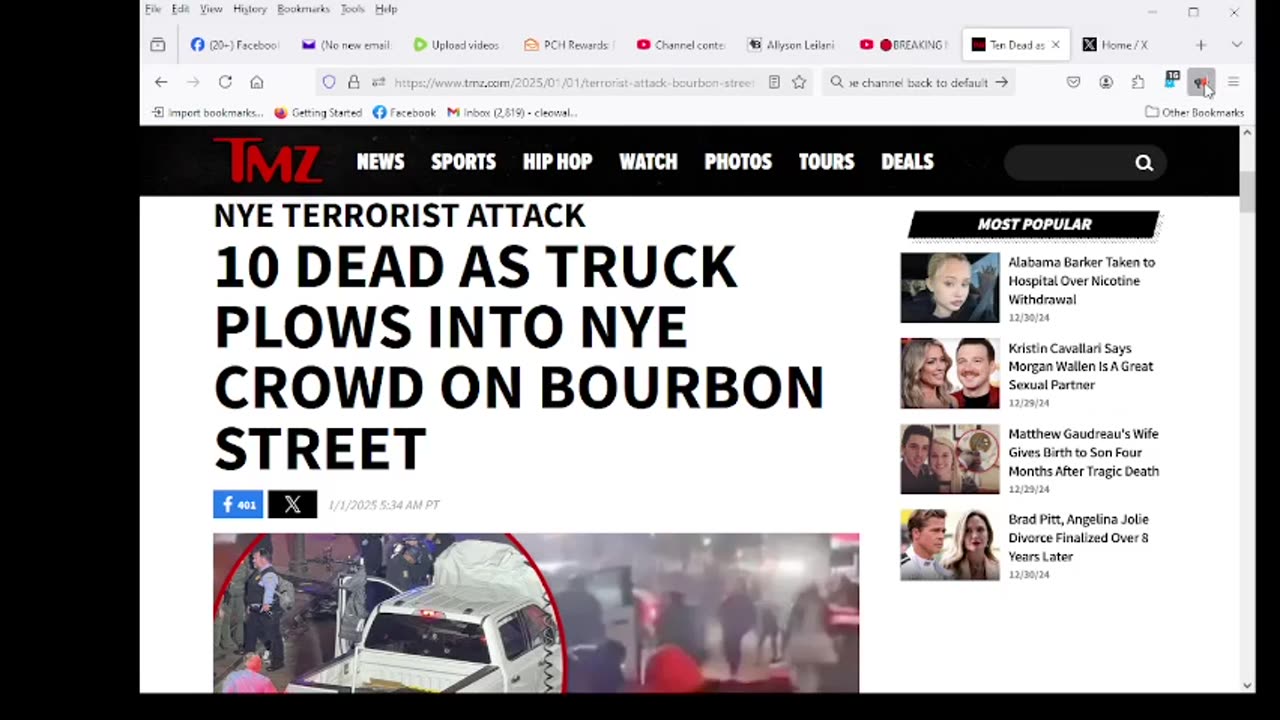Open the Help menu
This screenshot has height=720, width=1280.
tap(386, 9)
